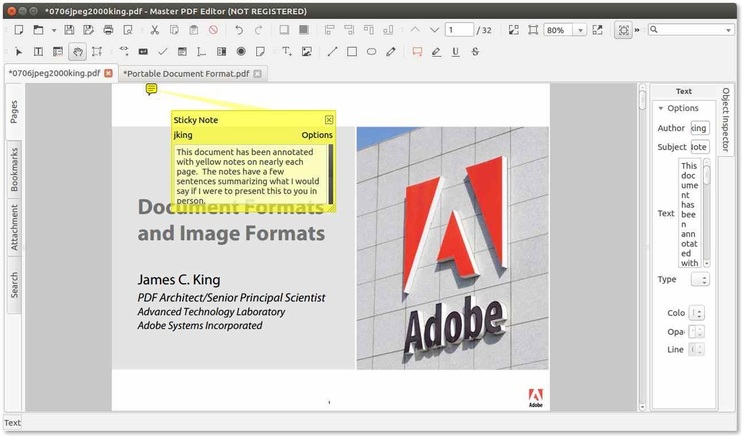
Task: Click the Save As icon
Action: [x=88, y=30]
